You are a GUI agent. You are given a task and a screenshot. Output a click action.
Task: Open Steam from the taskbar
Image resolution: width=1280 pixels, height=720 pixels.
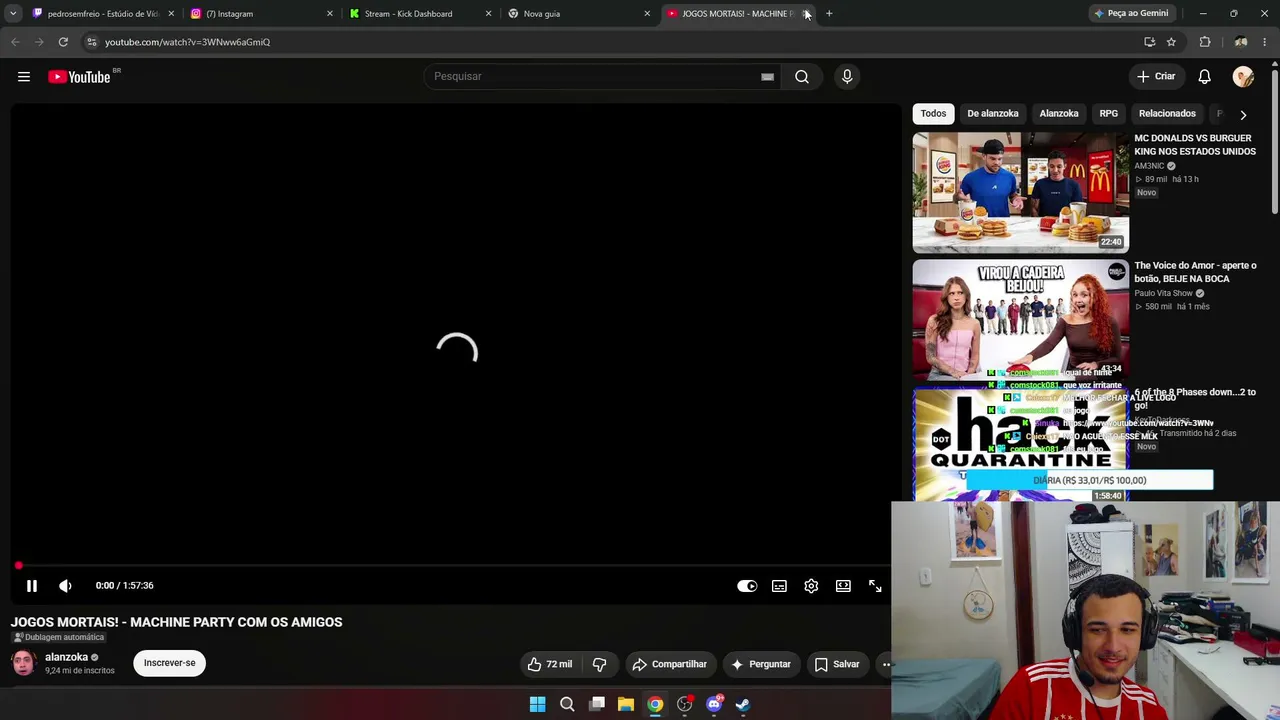tap(743, 704)
